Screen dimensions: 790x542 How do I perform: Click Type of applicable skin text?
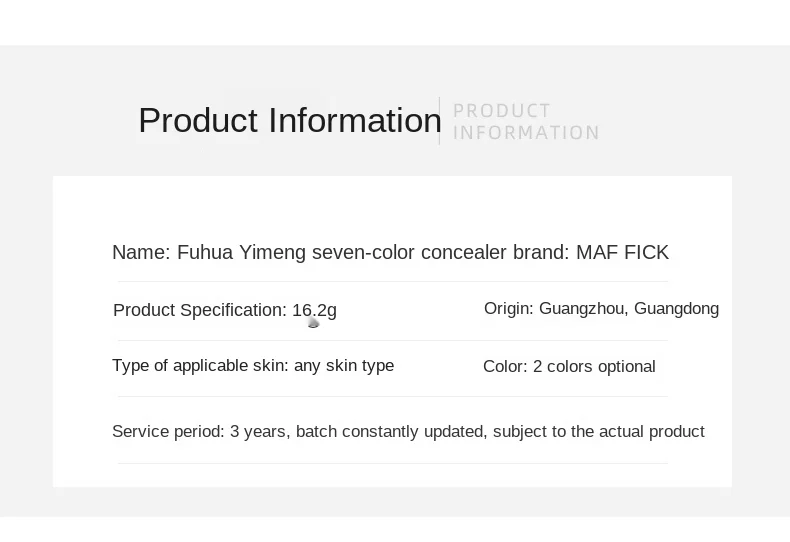[200, 366]
